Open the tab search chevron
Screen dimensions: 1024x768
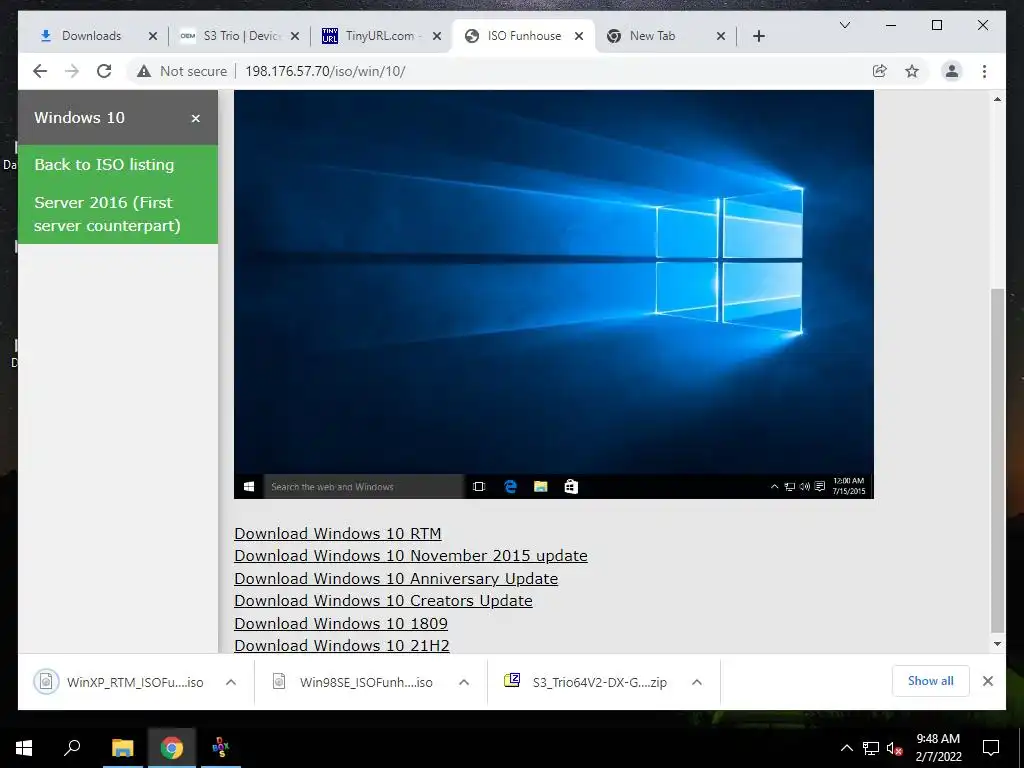pyautogui.click(x=844, y=25)
